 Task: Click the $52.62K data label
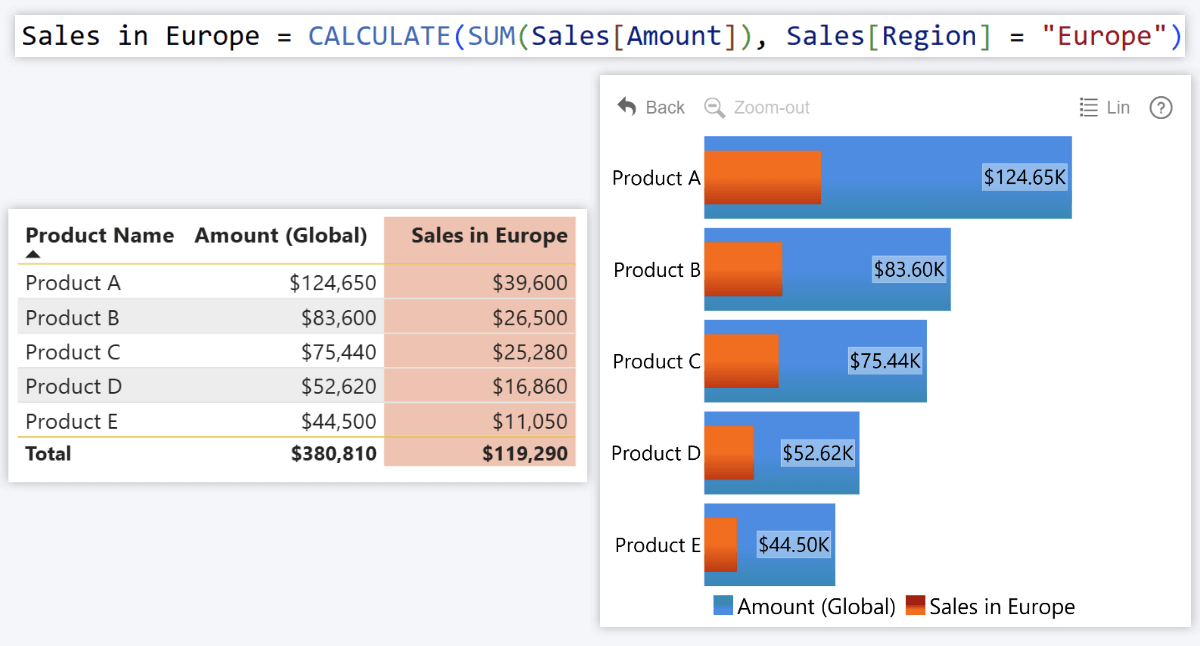coord(818,453)
